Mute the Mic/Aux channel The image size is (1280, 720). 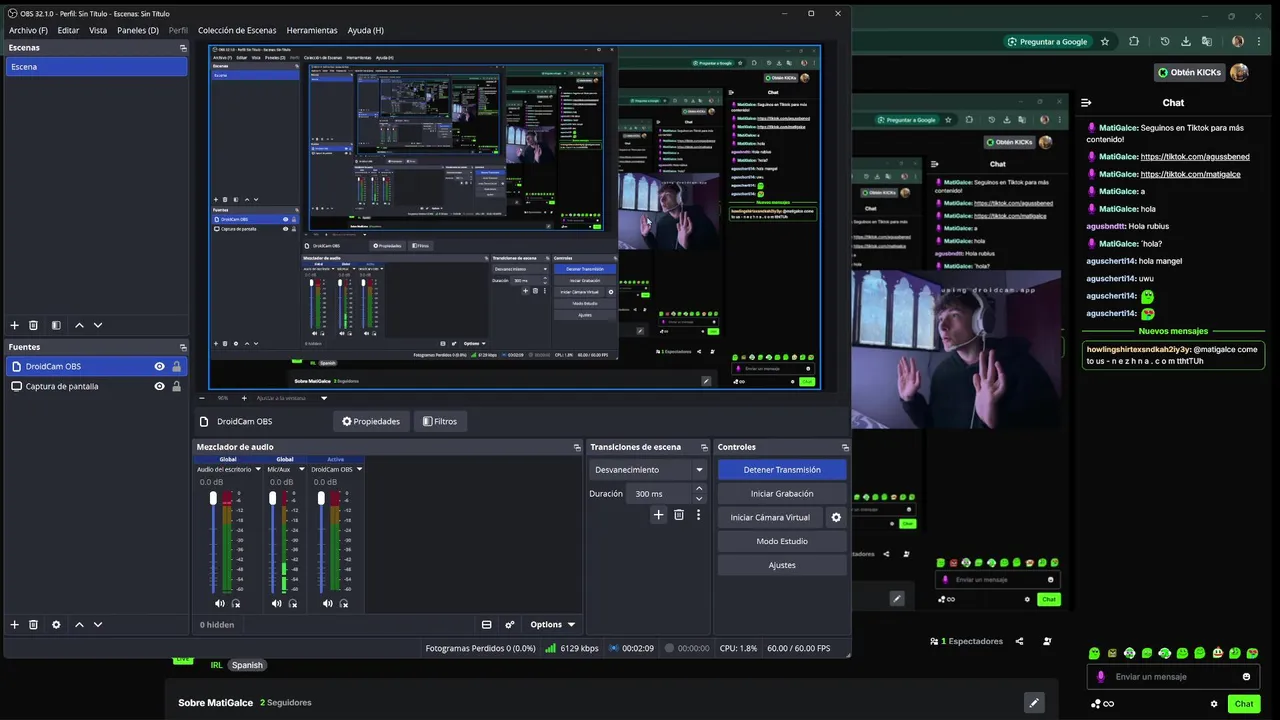(x=276, y=603)
